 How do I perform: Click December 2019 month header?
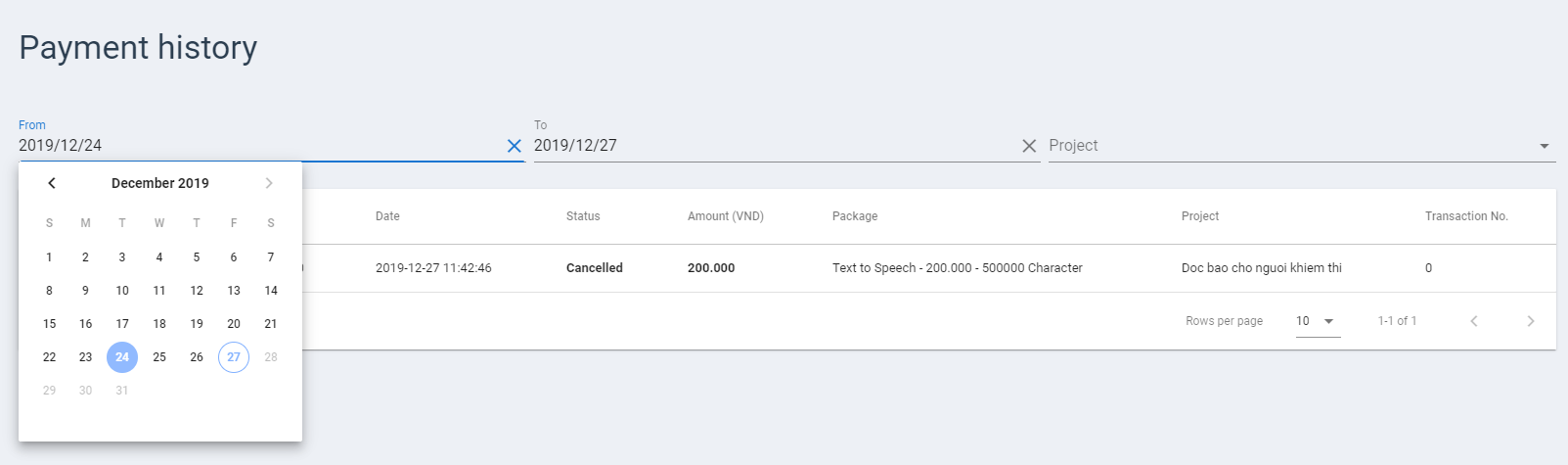click(160, 183)
